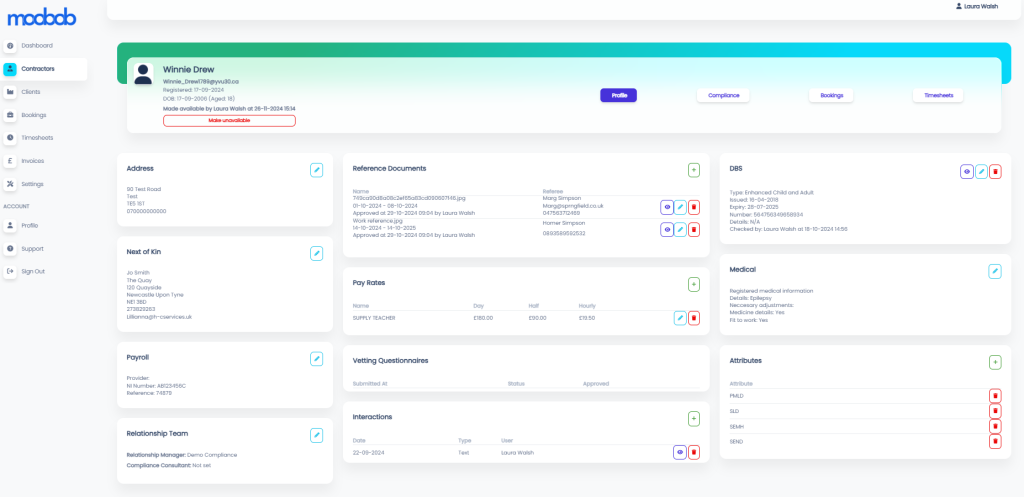Delete the PMLD attribute

click(994, 396)
